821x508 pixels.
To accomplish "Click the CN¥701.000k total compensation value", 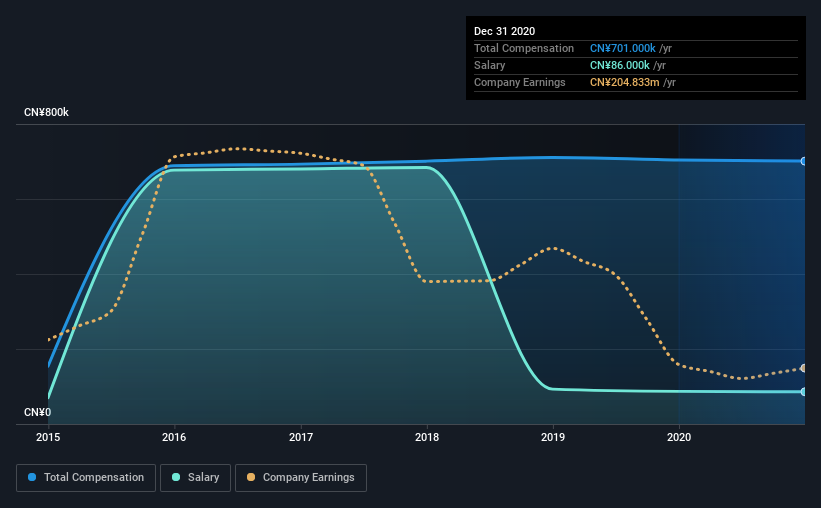I will tap(623, 48).
